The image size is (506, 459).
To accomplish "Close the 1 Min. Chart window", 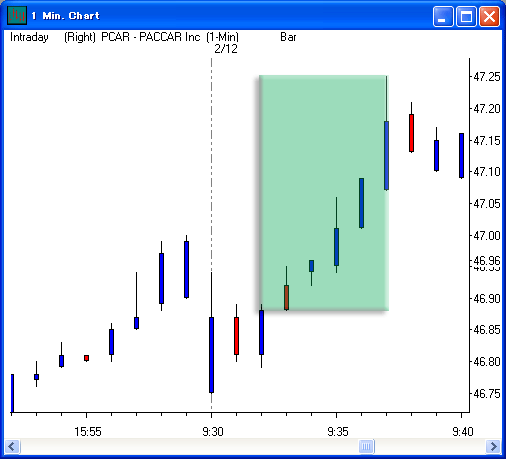I will click(489, 16).
